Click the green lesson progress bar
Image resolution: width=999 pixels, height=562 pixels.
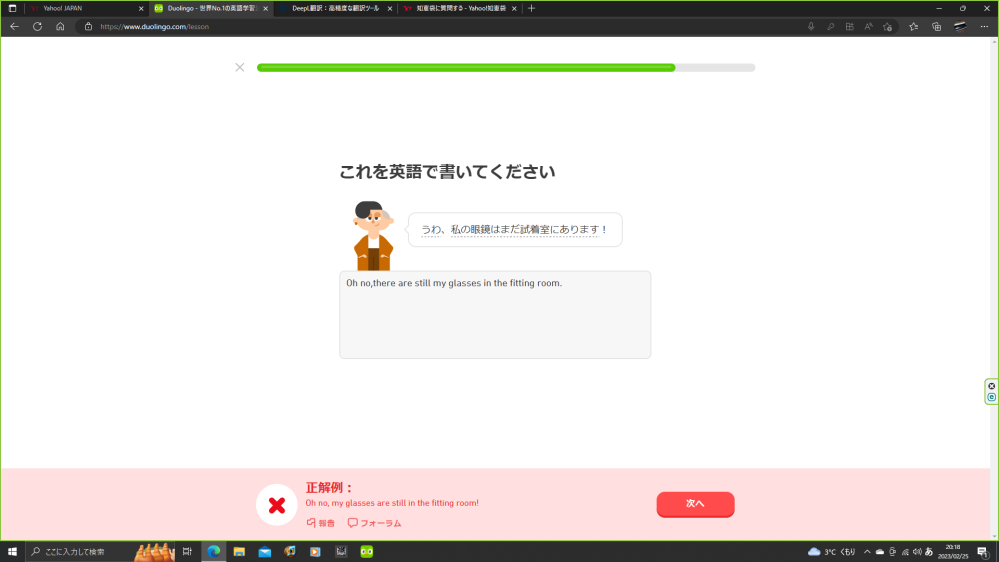tap(466, 68)
